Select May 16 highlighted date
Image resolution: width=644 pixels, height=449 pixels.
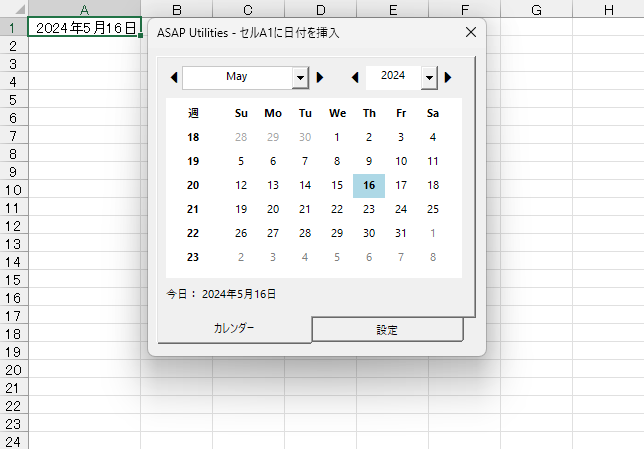[x=369, y=186]
